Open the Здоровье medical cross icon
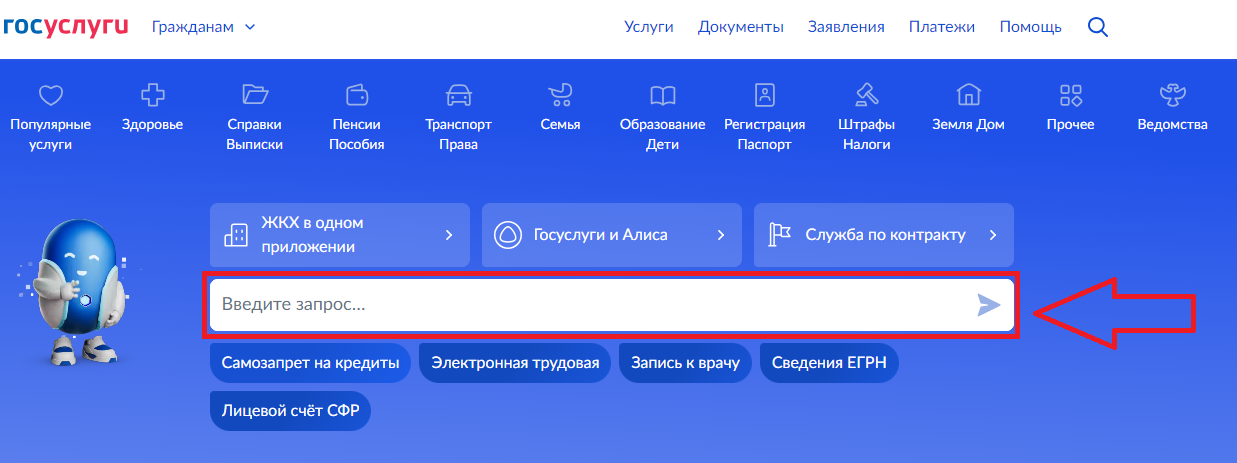 [152, 96]
